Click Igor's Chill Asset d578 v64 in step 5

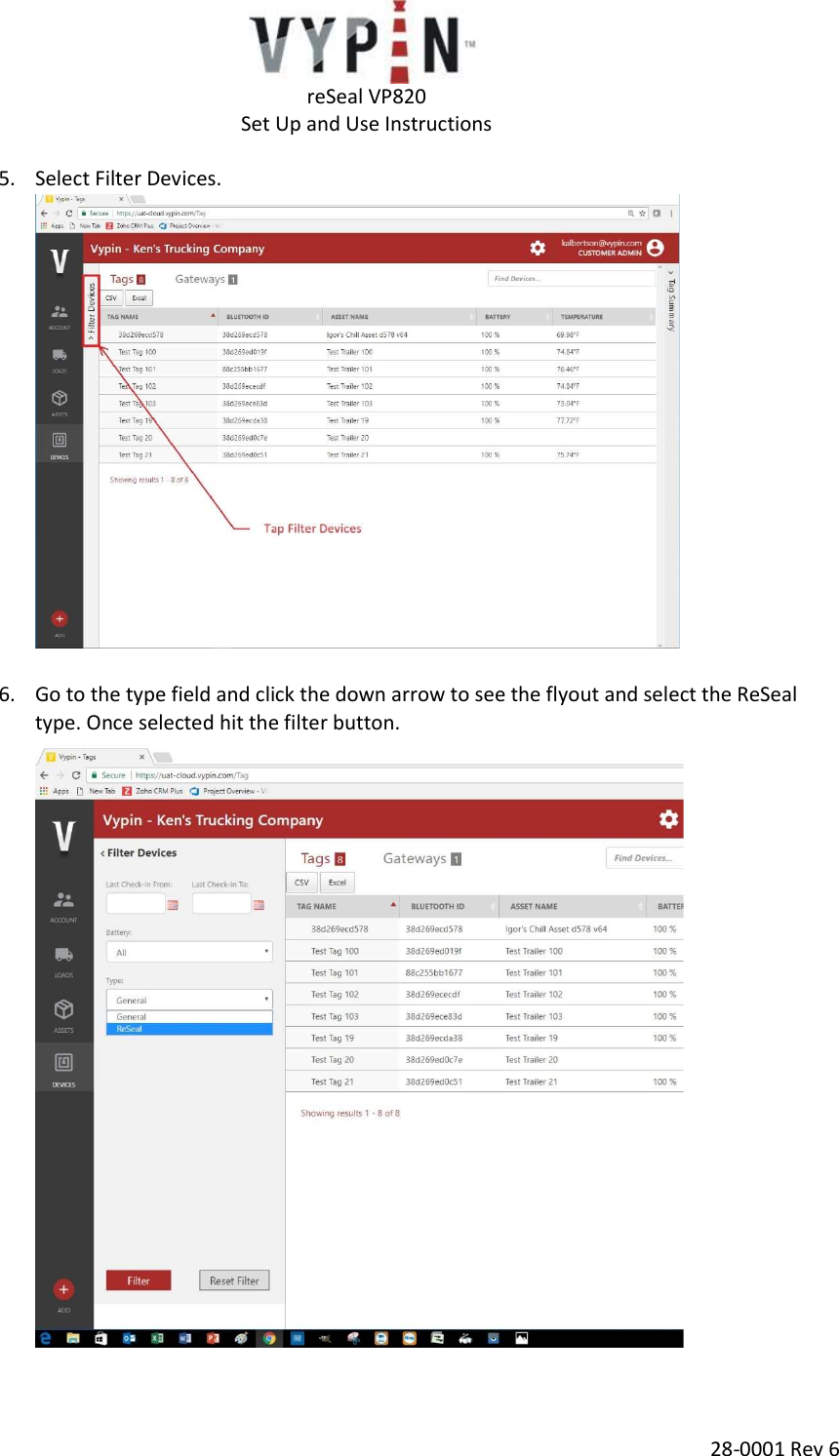click(367, 334)
